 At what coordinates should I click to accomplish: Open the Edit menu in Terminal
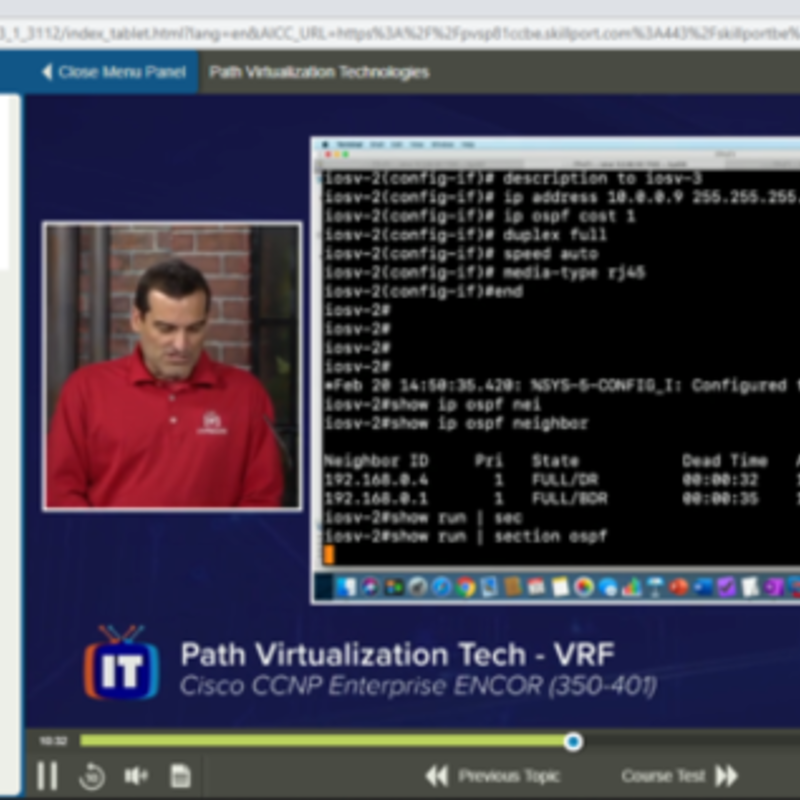click(397, 144)
